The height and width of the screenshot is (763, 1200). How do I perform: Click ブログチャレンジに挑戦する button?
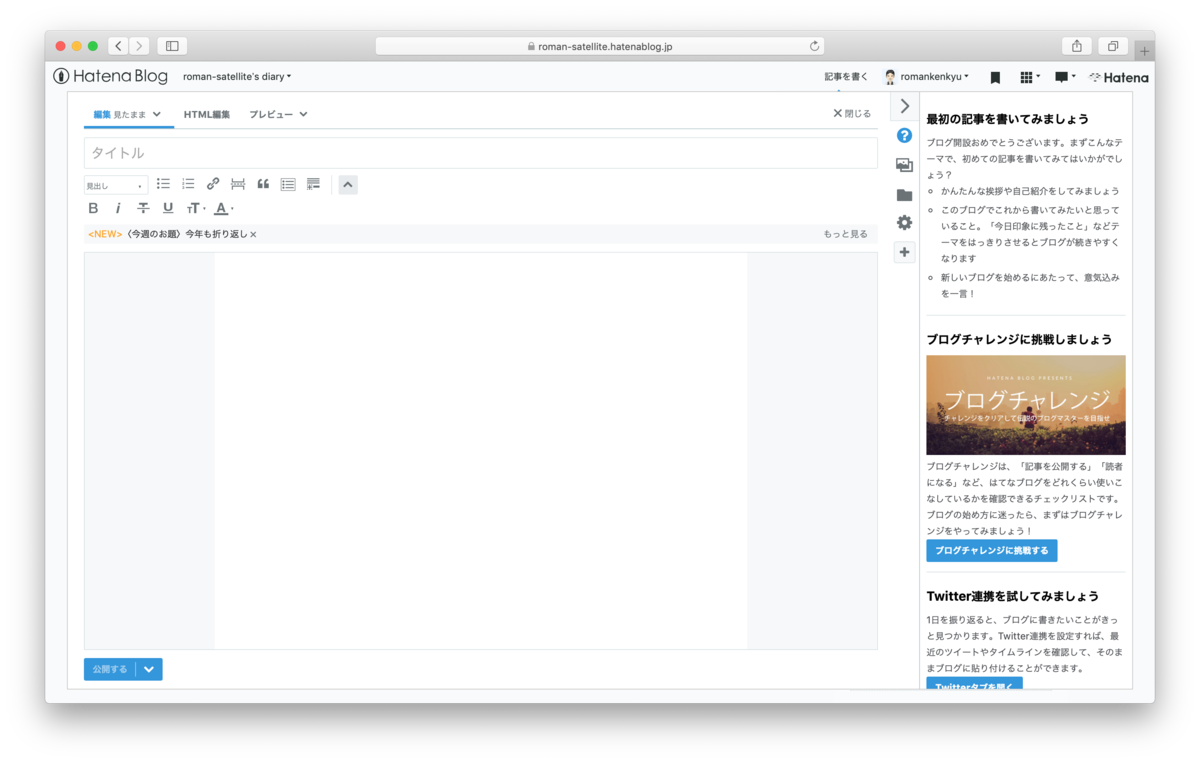point(991,550)
